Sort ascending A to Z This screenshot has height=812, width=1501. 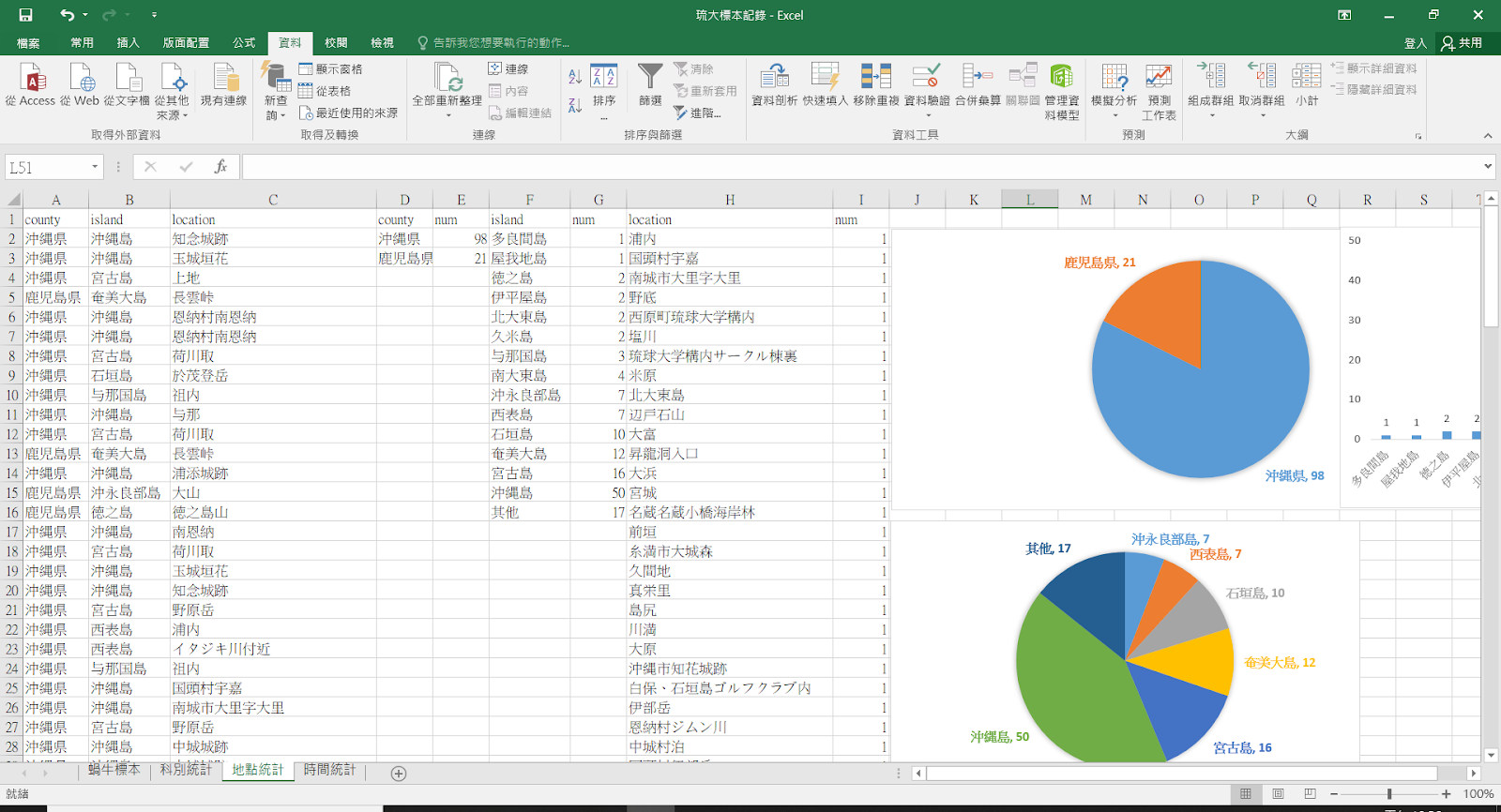(574, 77)
